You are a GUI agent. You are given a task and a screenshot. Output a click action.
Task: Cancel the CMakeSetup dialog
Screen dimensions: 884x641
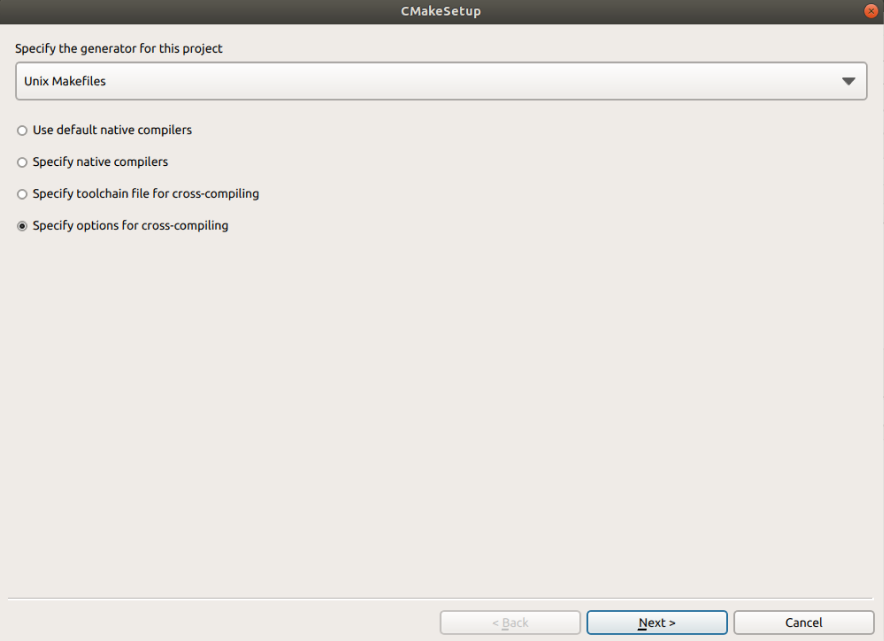(x=804, y=622)
